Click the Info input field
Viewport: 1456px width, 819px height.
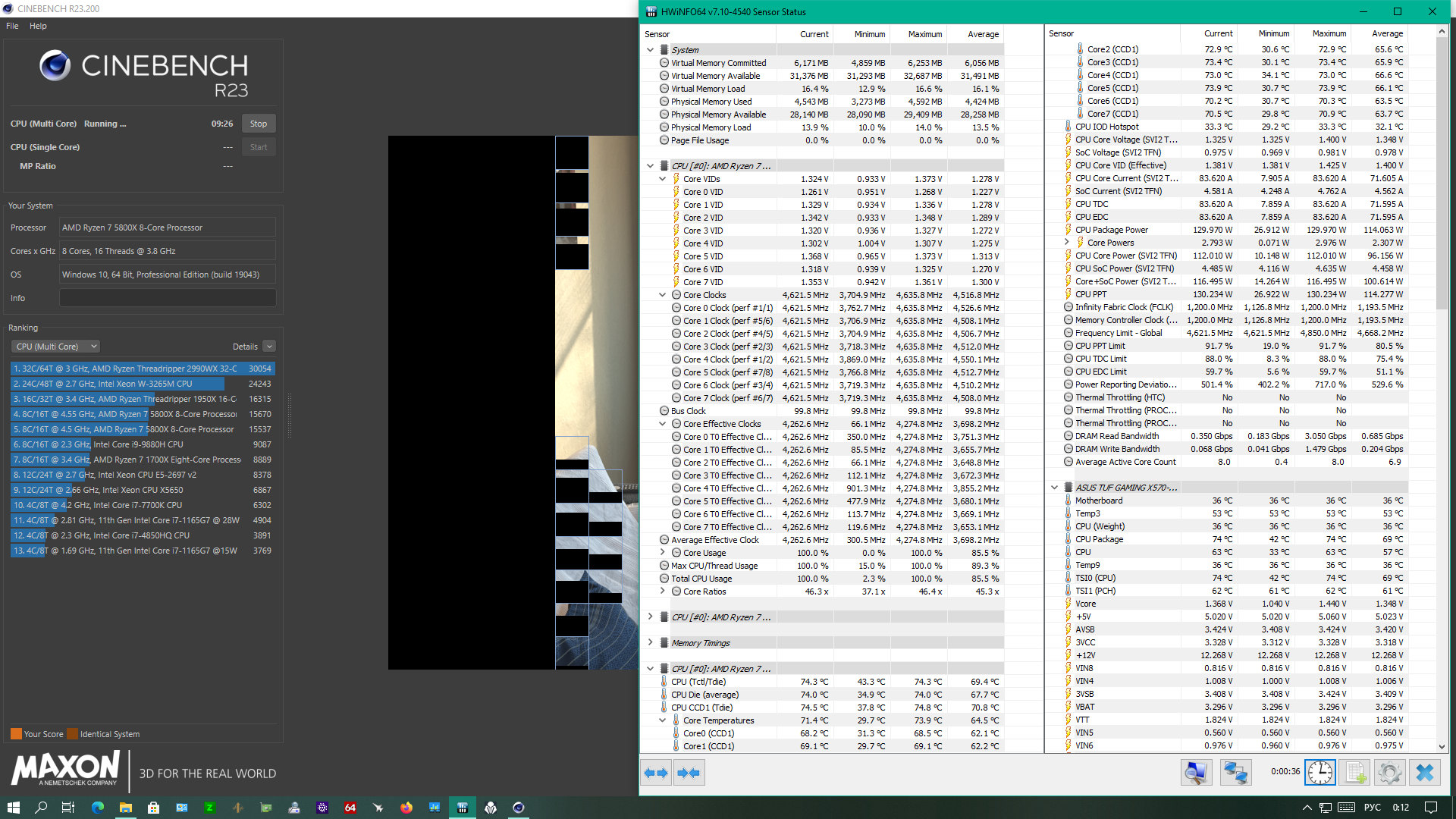168,298
